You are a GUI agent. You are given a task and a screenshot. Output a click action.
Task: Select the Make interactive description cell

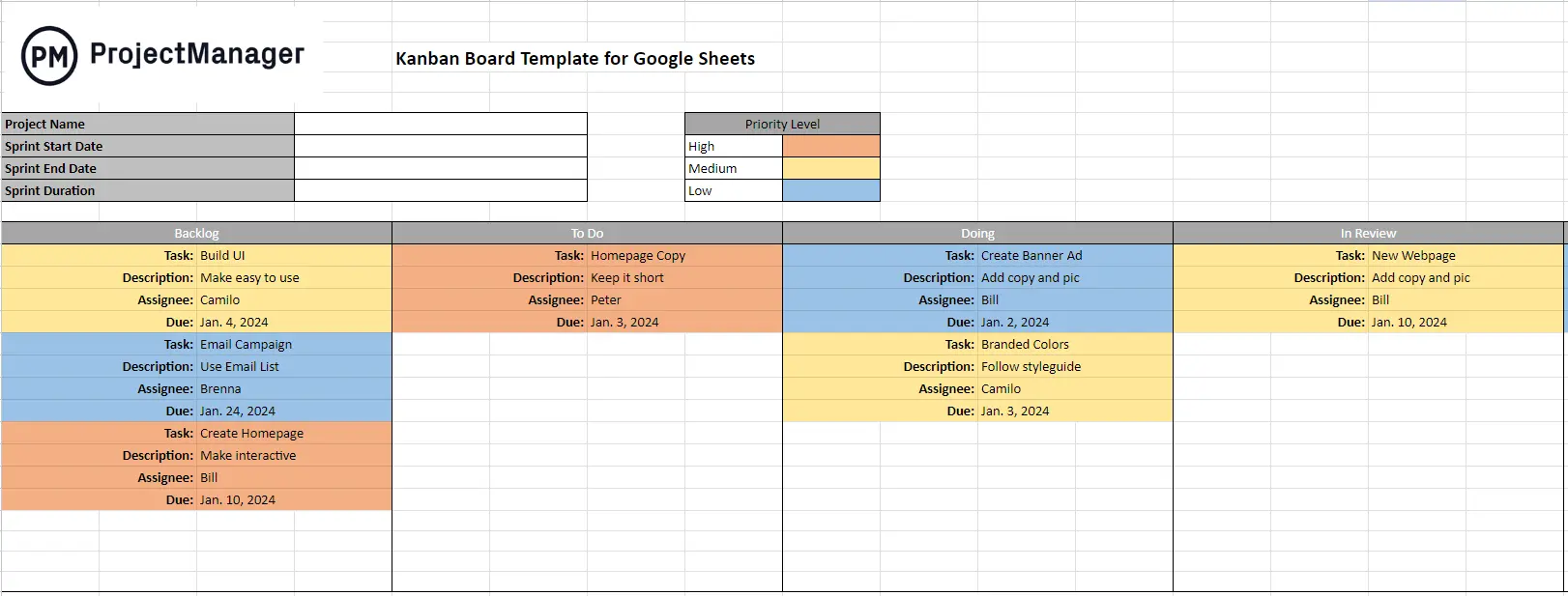click(x=294, y=455)
